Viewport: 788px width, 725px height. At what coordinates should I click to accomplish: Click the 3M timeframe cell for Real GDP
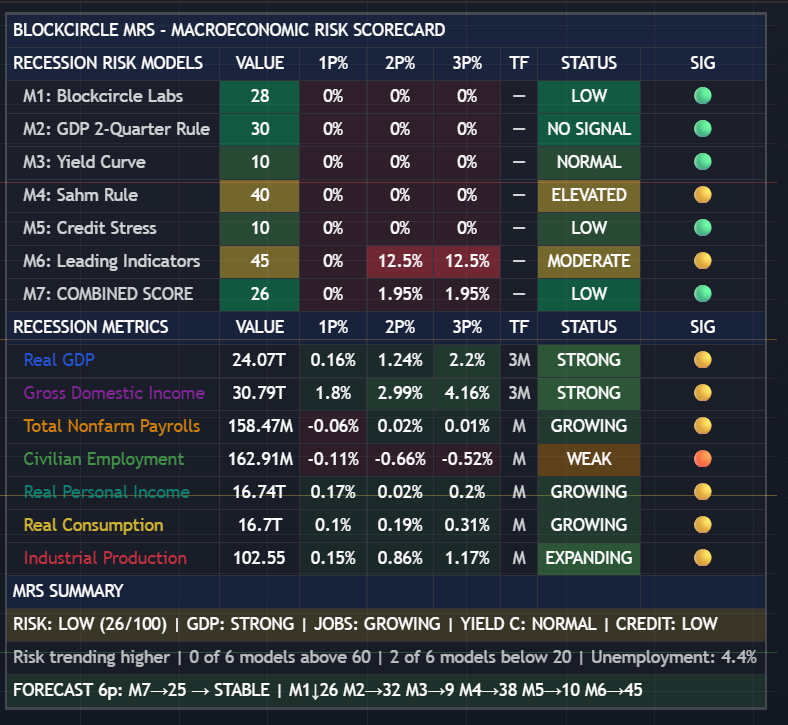519,360
